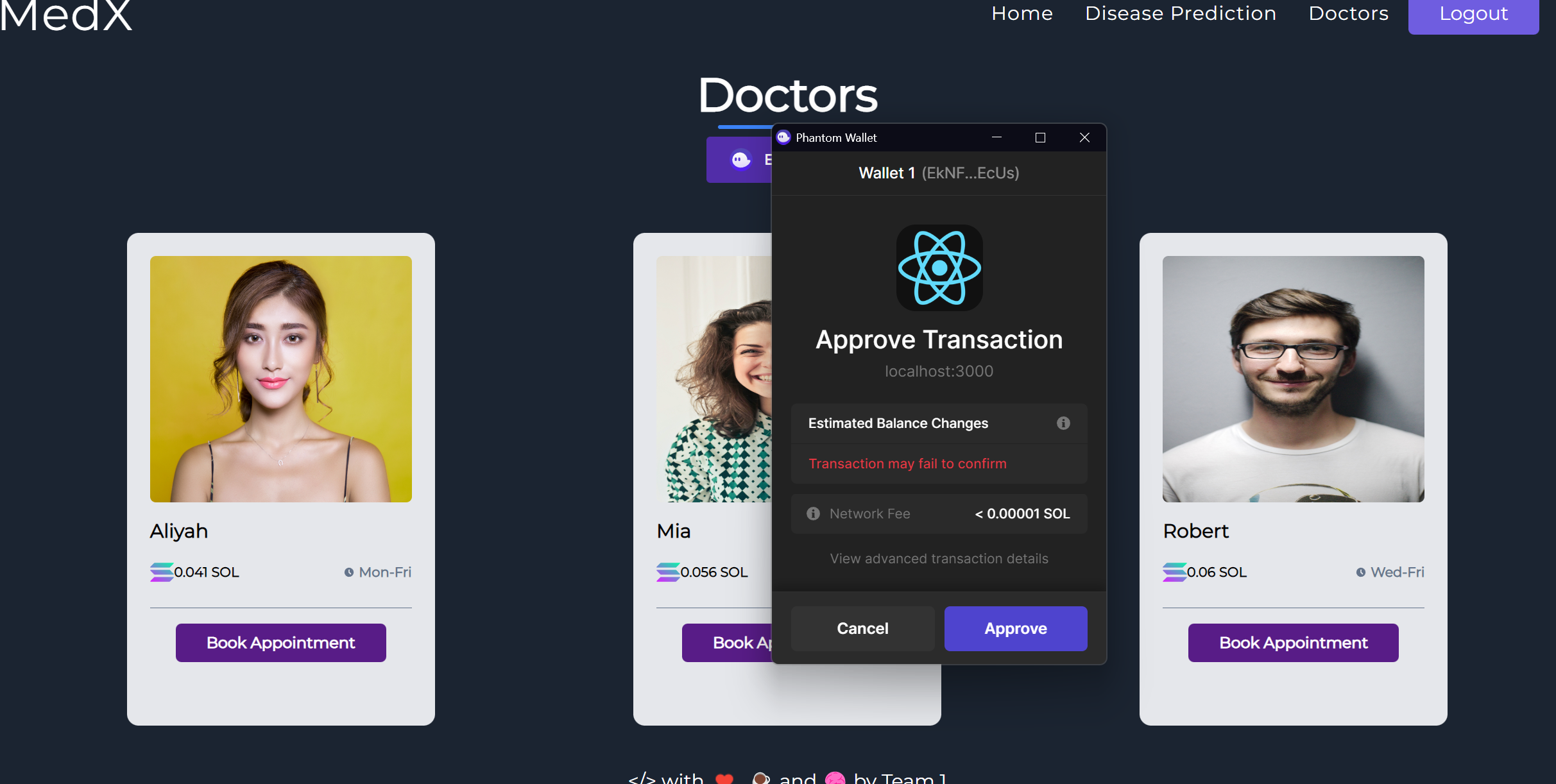Click Solana icon beside 0.041 SOL
The height and width of the screenshot is (784, 1556).
(x=161, y=572)
